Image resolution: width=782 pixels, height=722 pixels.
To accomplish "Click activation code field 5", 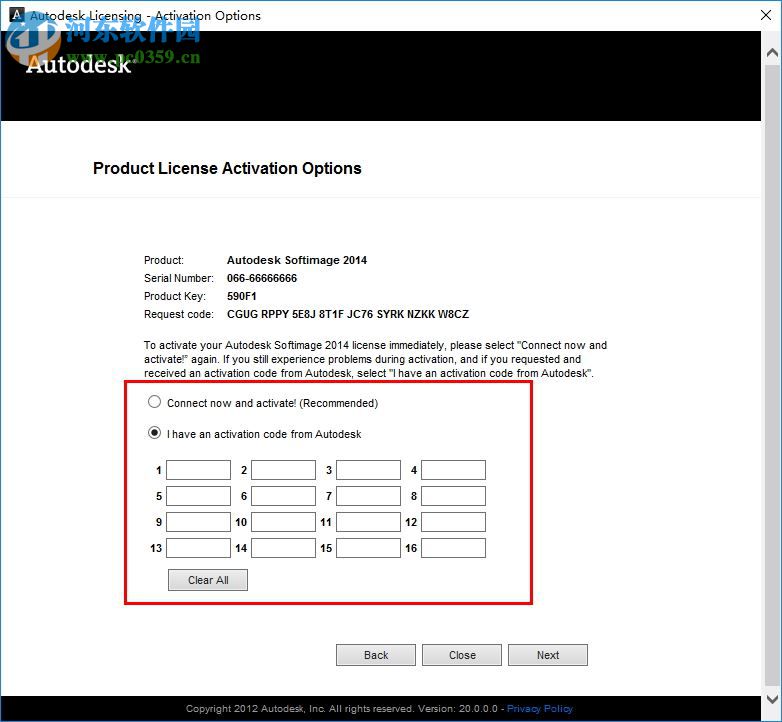I will (198, 496).
